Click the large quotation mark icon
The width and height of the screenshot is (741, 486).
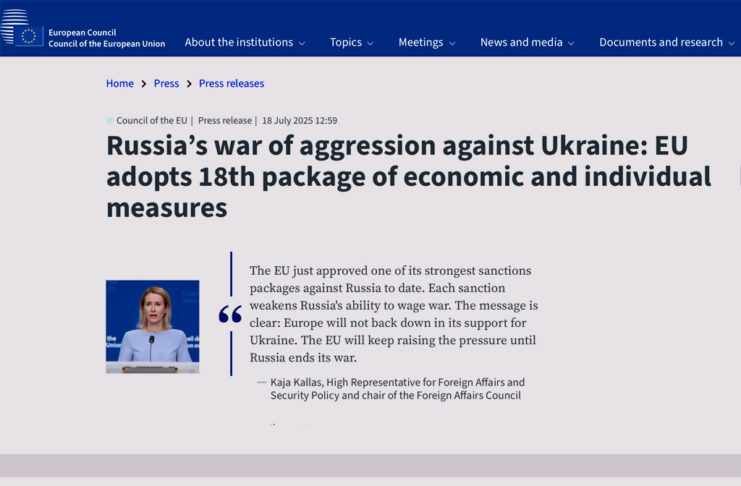pos(230,314)
